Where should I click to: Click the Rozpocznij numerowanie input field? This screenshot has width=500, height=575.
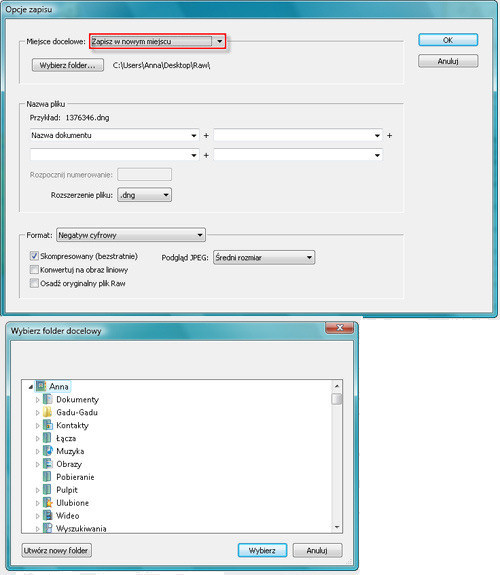click(144, 175)
